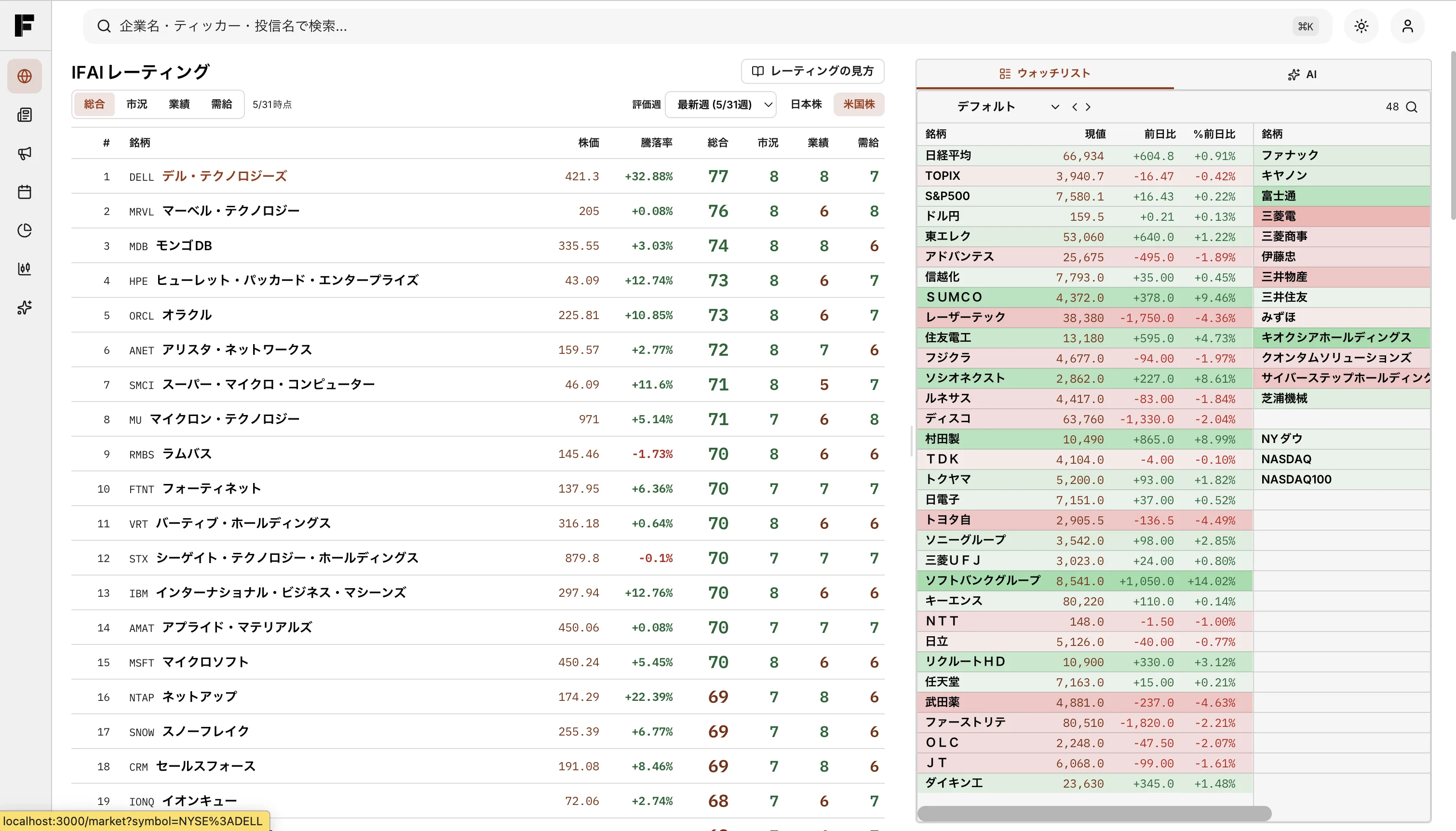
Task: Click the watchlist horizontal scrollbar
Action: [1094, 813]
